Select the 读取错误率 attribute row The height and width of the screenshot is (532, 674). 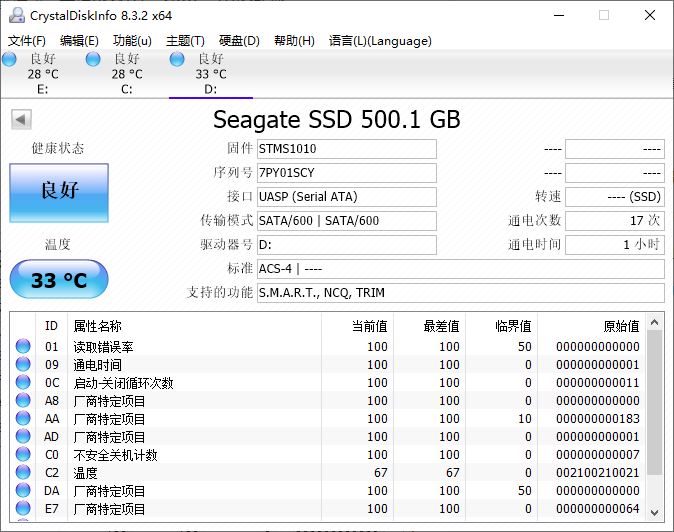328,346
